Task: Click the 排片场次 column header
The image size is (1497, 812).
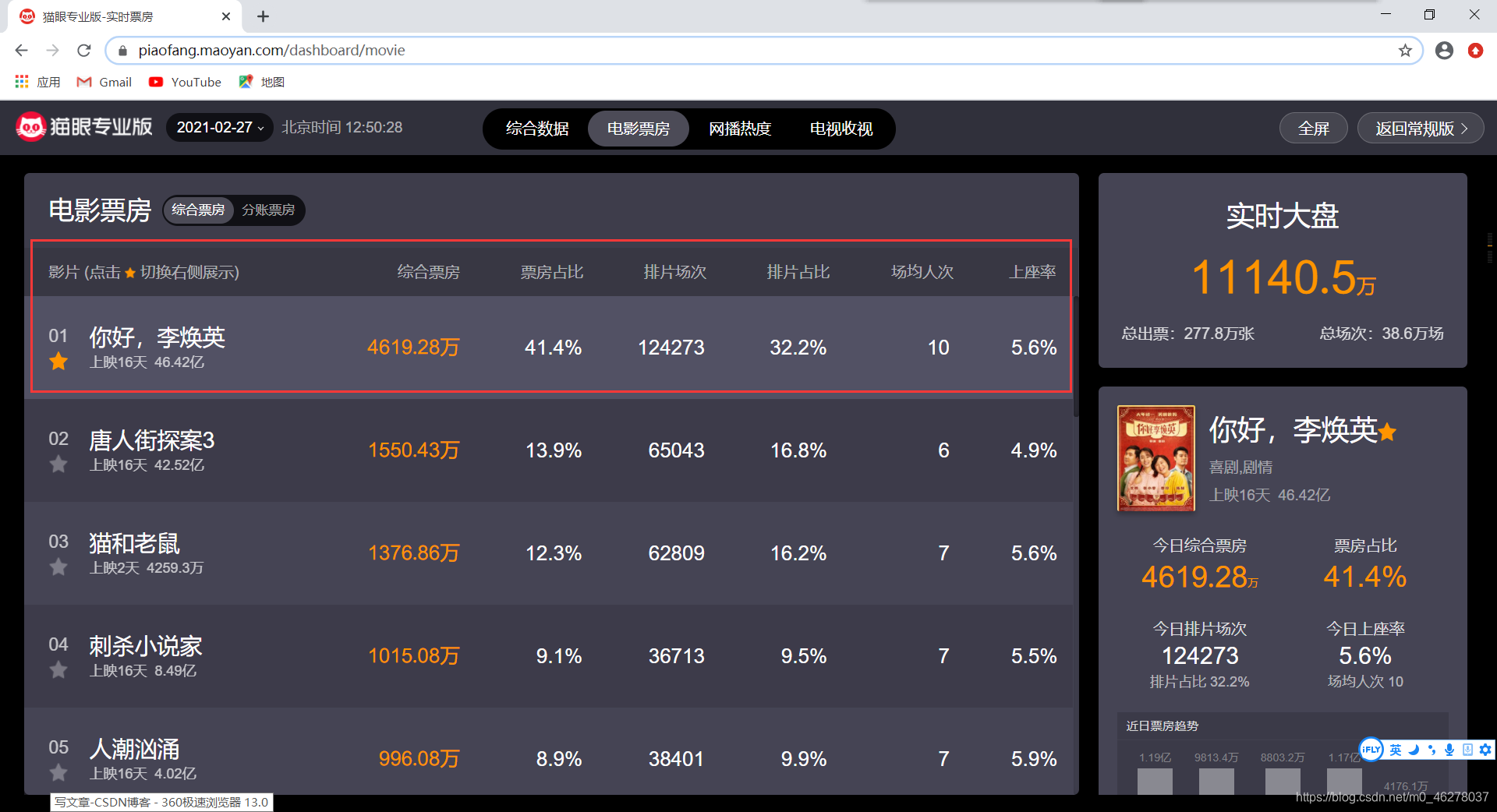Action: pyautogui.click(x=675, y=272)
